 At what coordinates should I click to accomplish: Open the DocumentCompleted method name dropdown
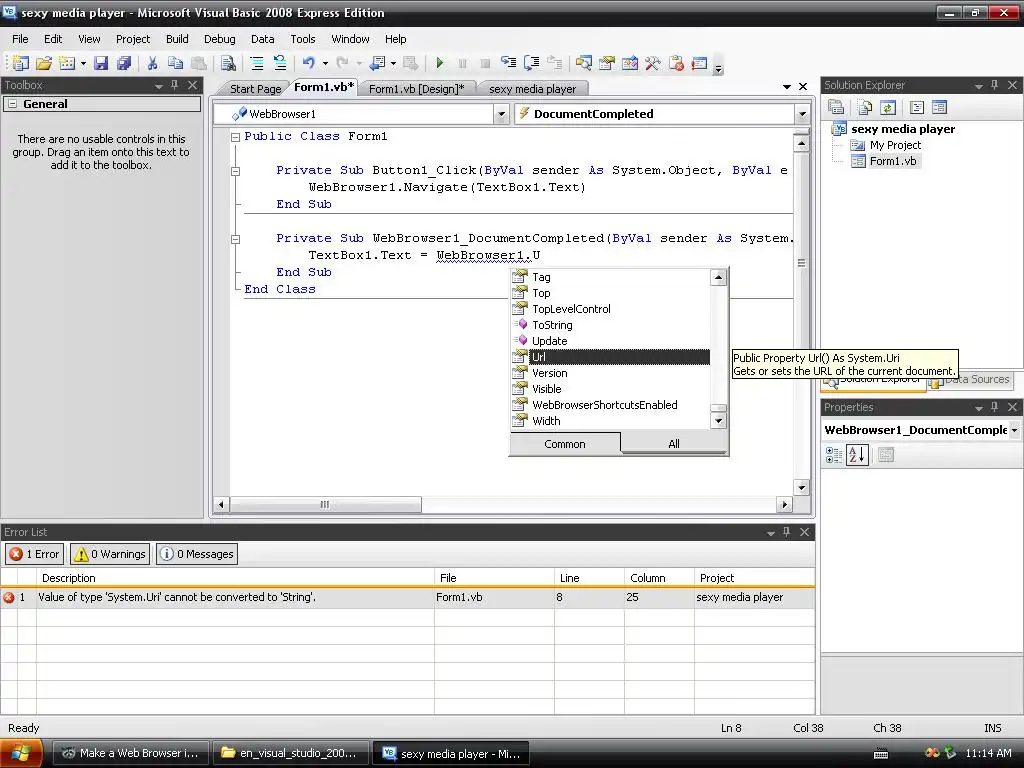(x=802, y=114)
